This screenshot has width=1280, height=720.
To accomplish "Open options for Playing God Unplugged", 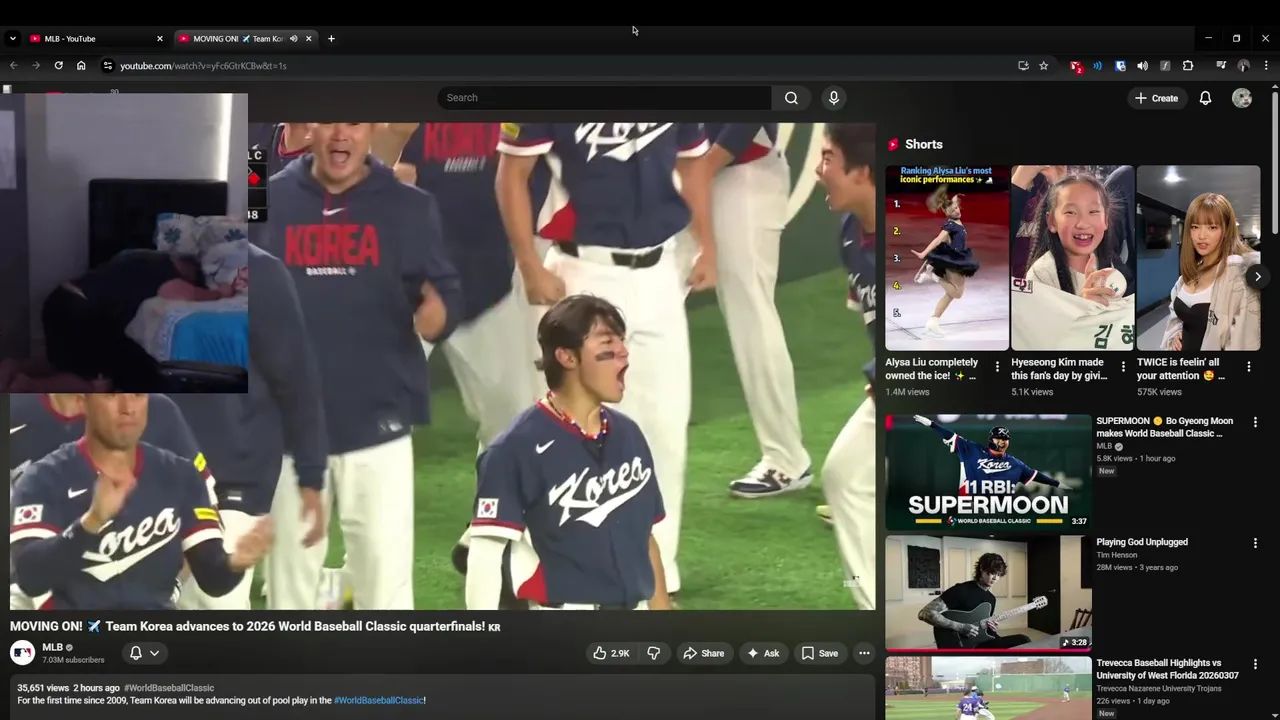I will (x=1255, y=543).
